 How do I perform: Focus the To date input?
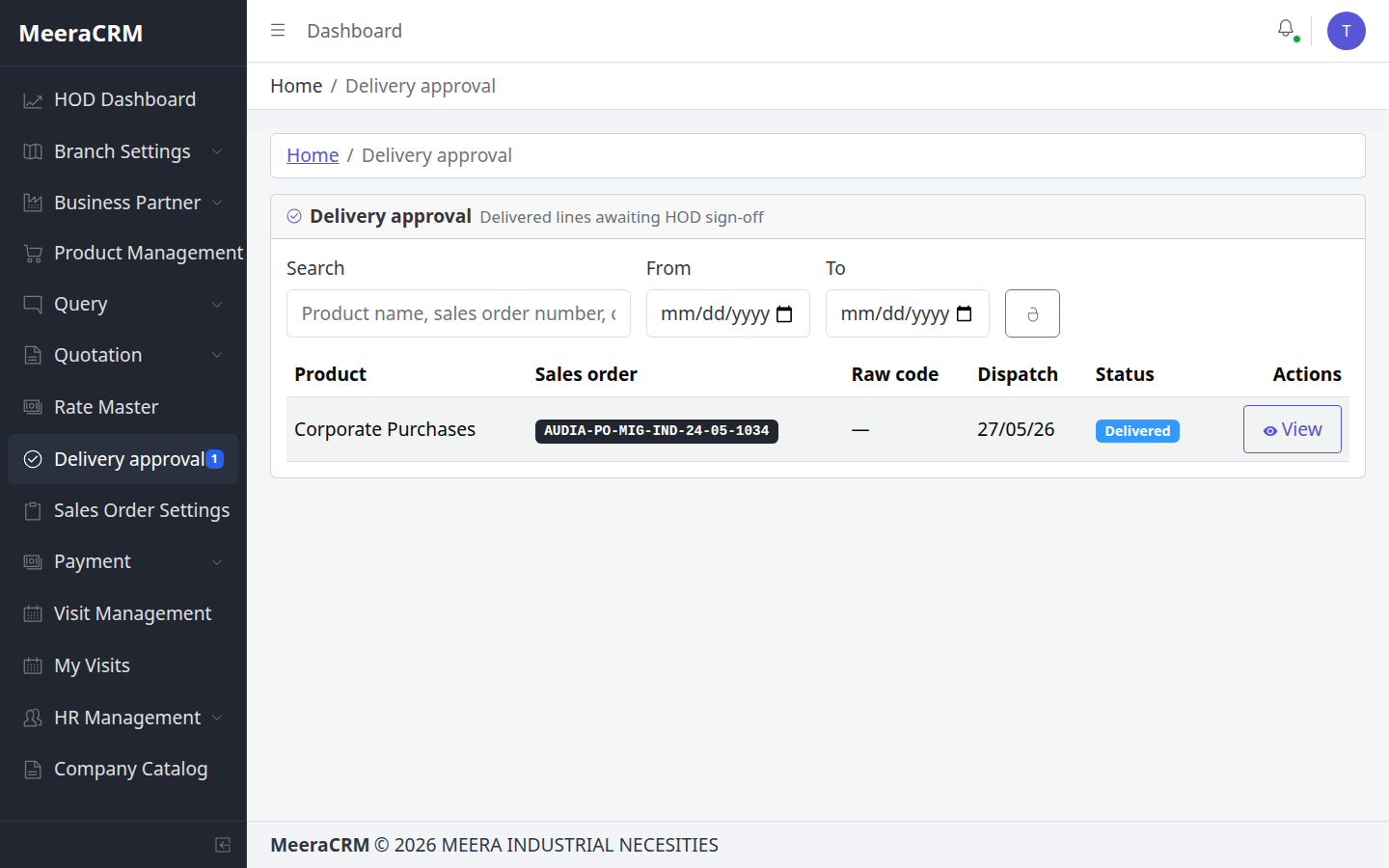click(908, 313)
